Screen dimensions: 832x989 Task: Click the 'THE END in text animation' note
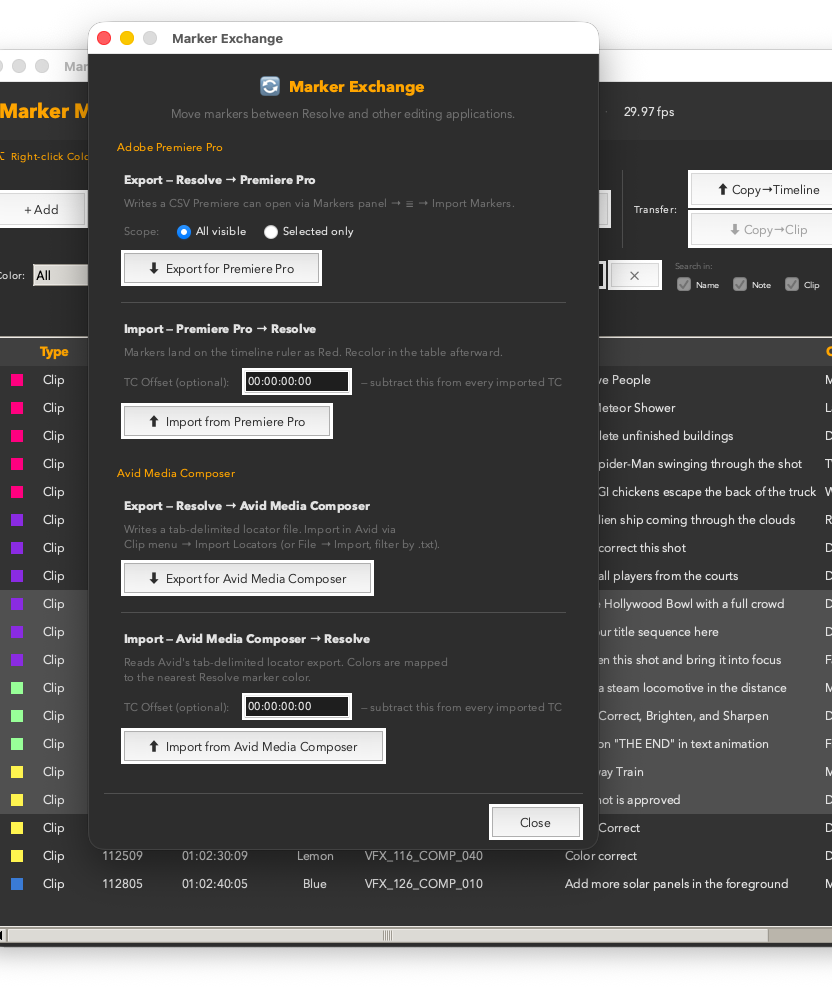tap(684, 744)
